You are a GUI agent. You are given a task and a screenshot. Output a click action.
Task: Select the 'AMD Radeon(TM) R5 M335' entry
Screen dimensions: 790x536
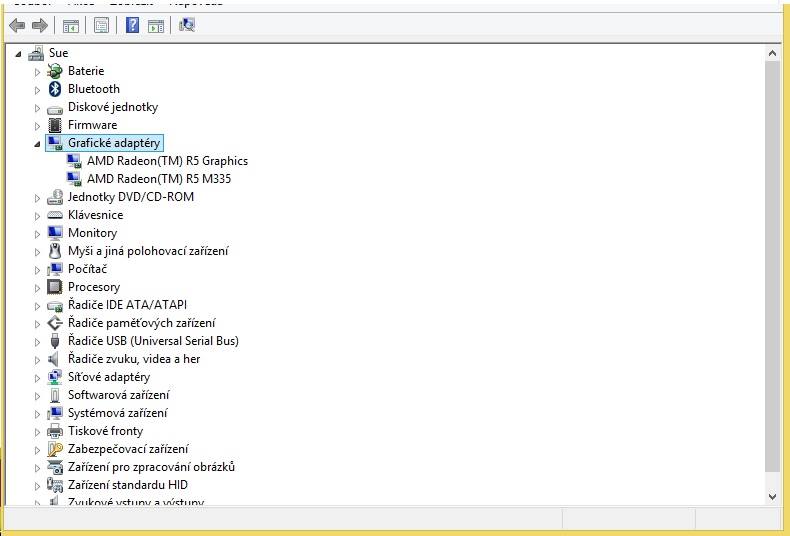(159, 179)
